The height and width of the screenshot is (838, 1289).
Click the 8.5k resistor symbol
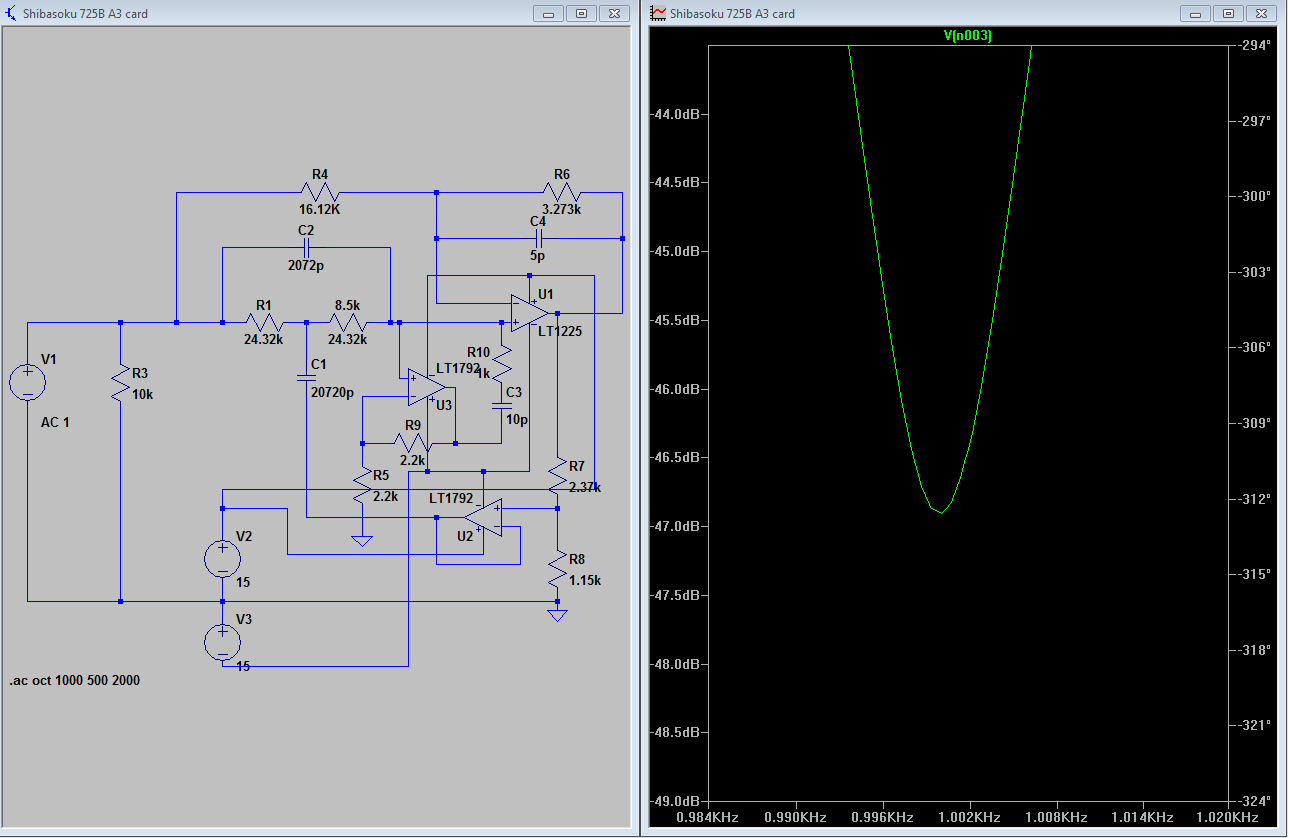pos(348,322)
